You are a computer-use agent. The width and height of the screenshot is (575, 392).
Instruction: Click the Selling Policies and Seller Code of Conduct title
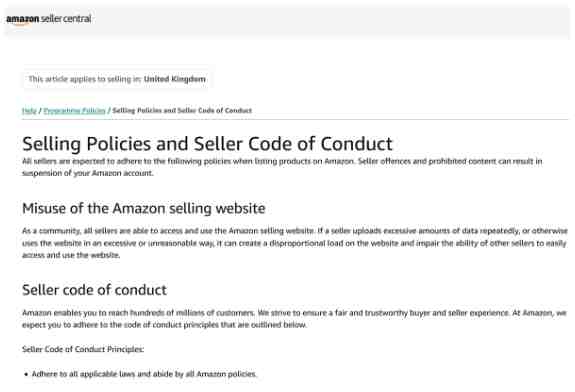coord(207,144)
